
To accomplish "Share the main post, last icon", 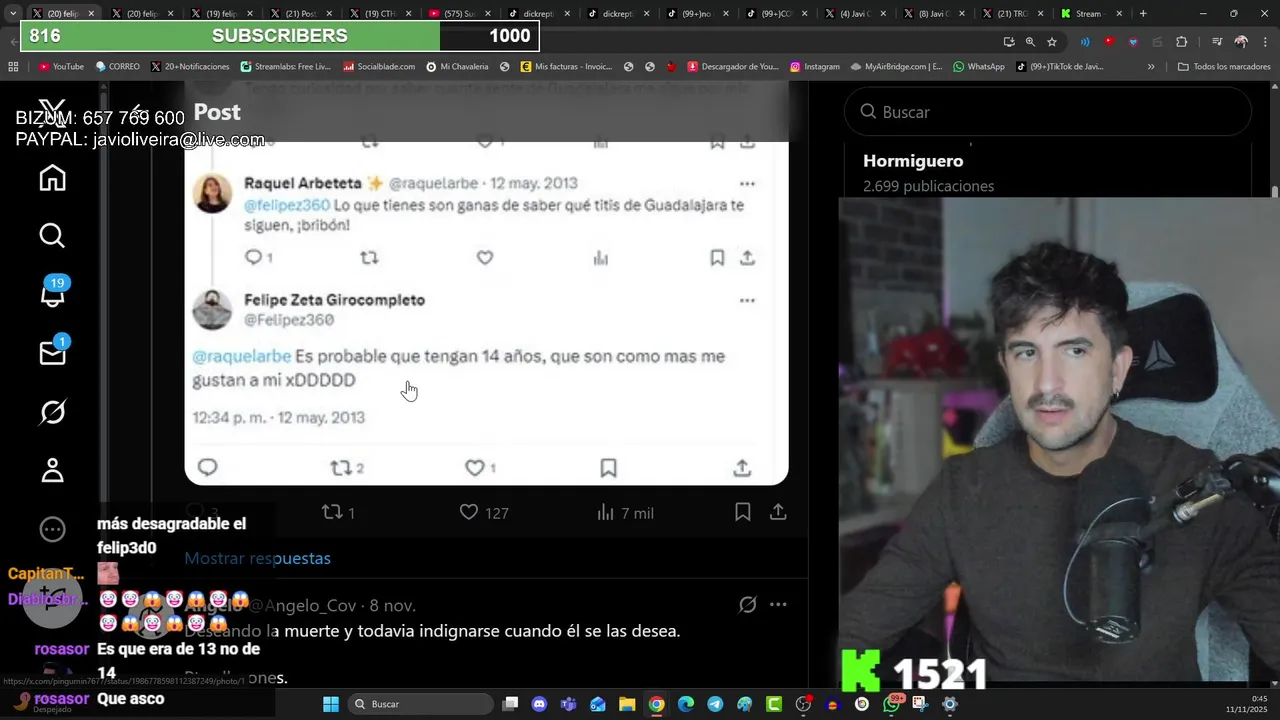I will tap(777, 512).
